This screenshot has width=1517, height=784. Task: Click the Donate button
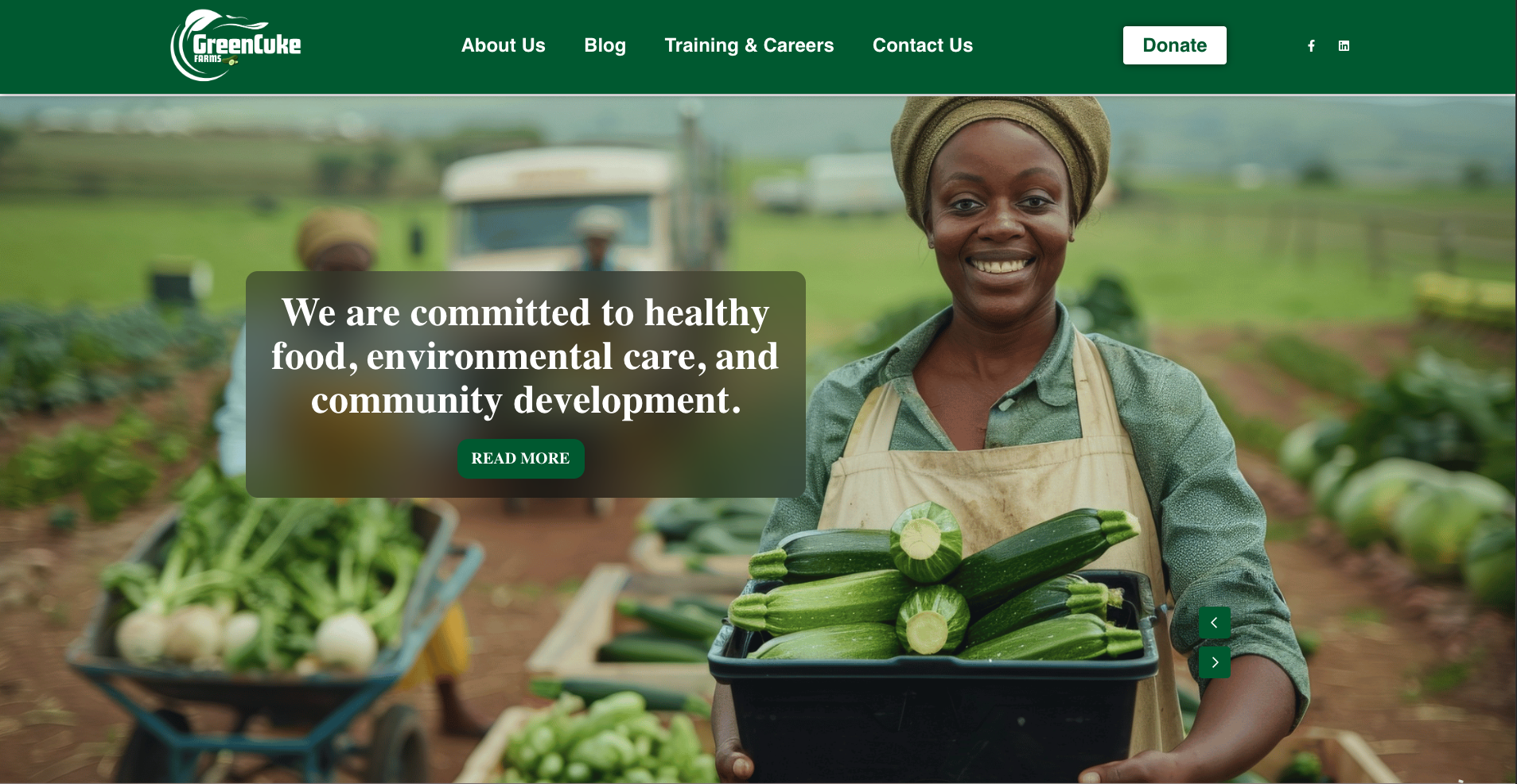[1174, 45]
